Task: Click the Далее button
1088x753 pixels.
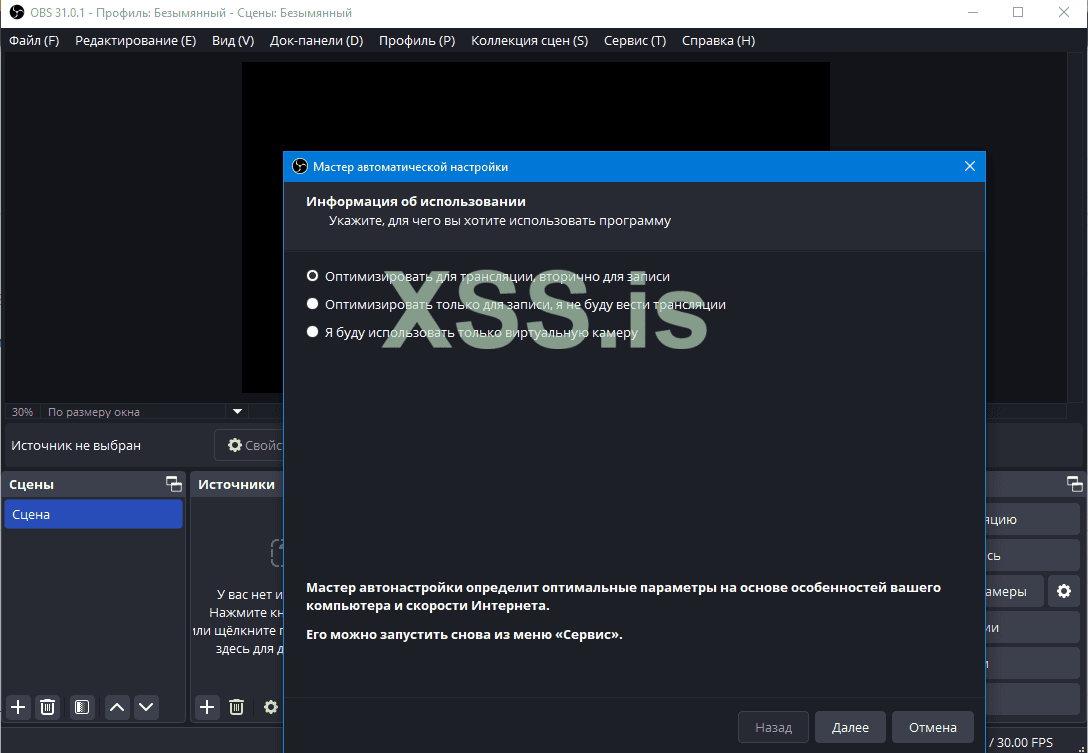Action: 850,727
